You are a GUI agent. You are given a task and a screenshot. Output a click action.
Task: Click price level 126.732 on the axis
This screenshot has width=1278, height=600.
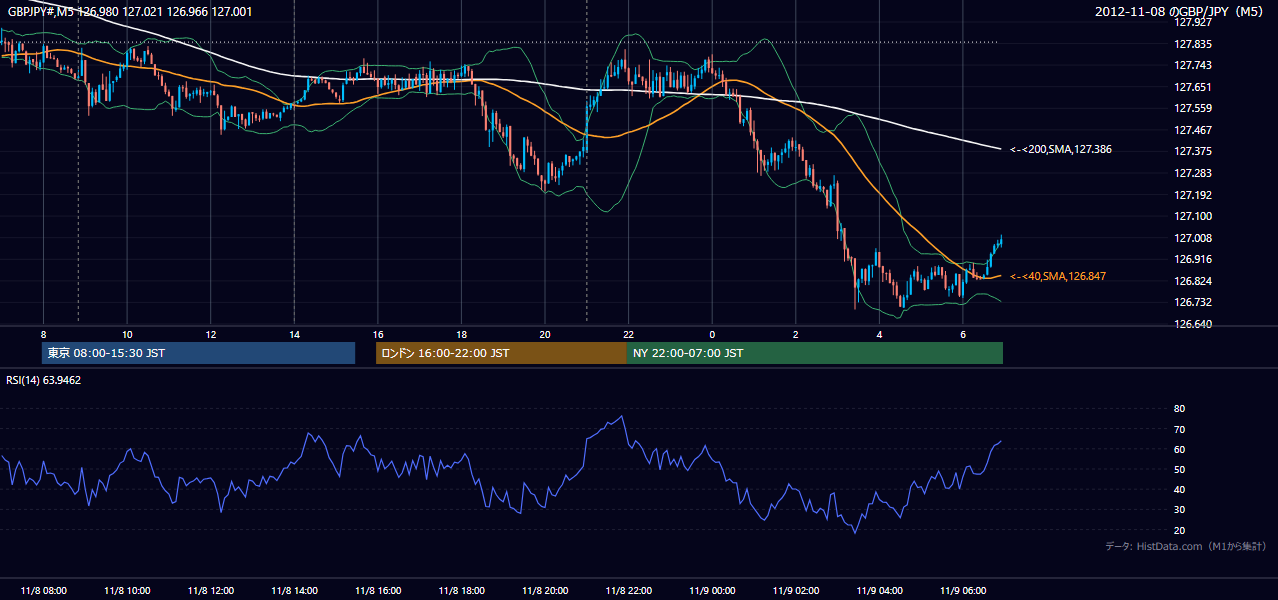[x=1193, y=302]
